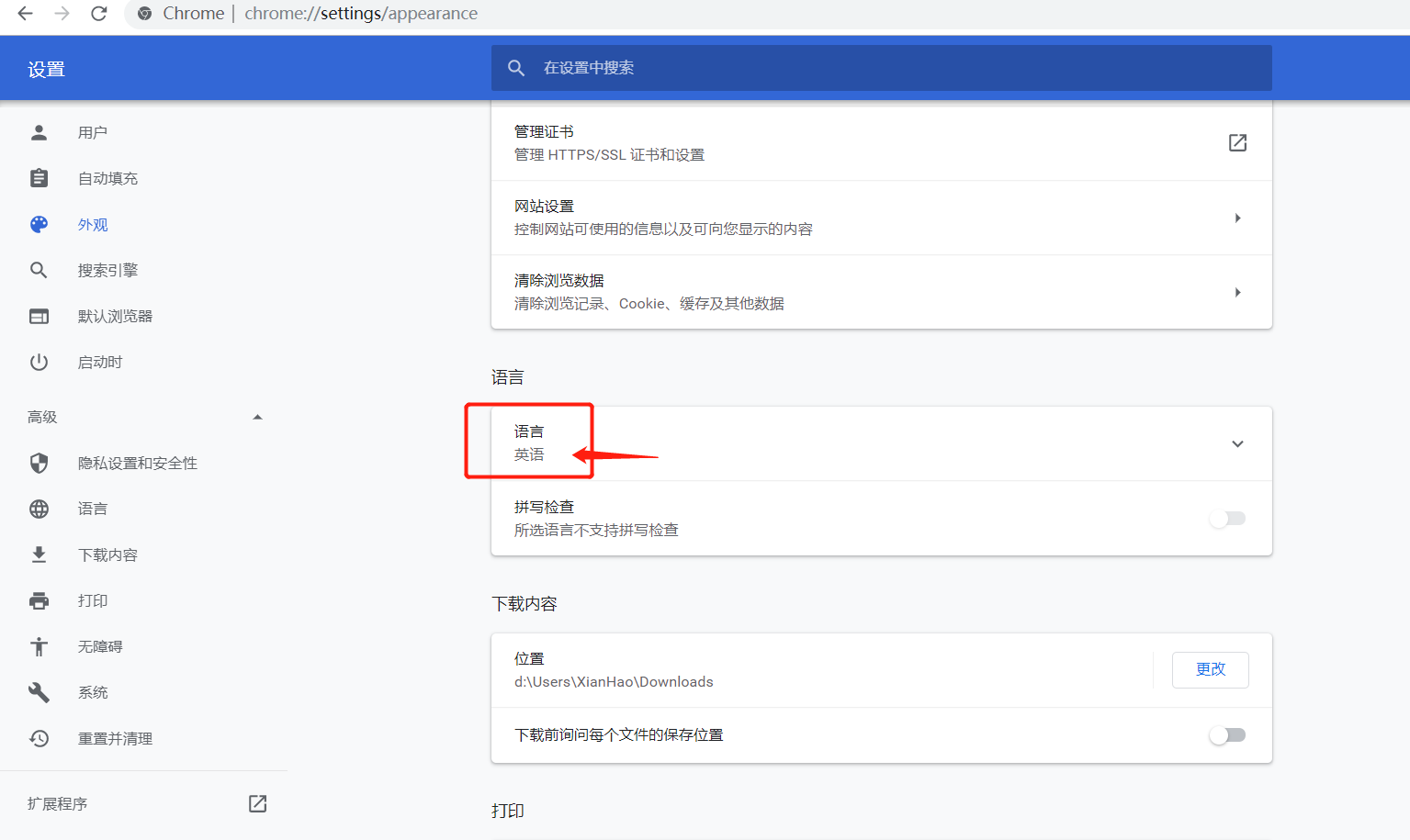The height and width of the screenshot is (840, 1410).
Task: Collapse the 高级 section in sidebar
Action: click(x=257, y=418)
